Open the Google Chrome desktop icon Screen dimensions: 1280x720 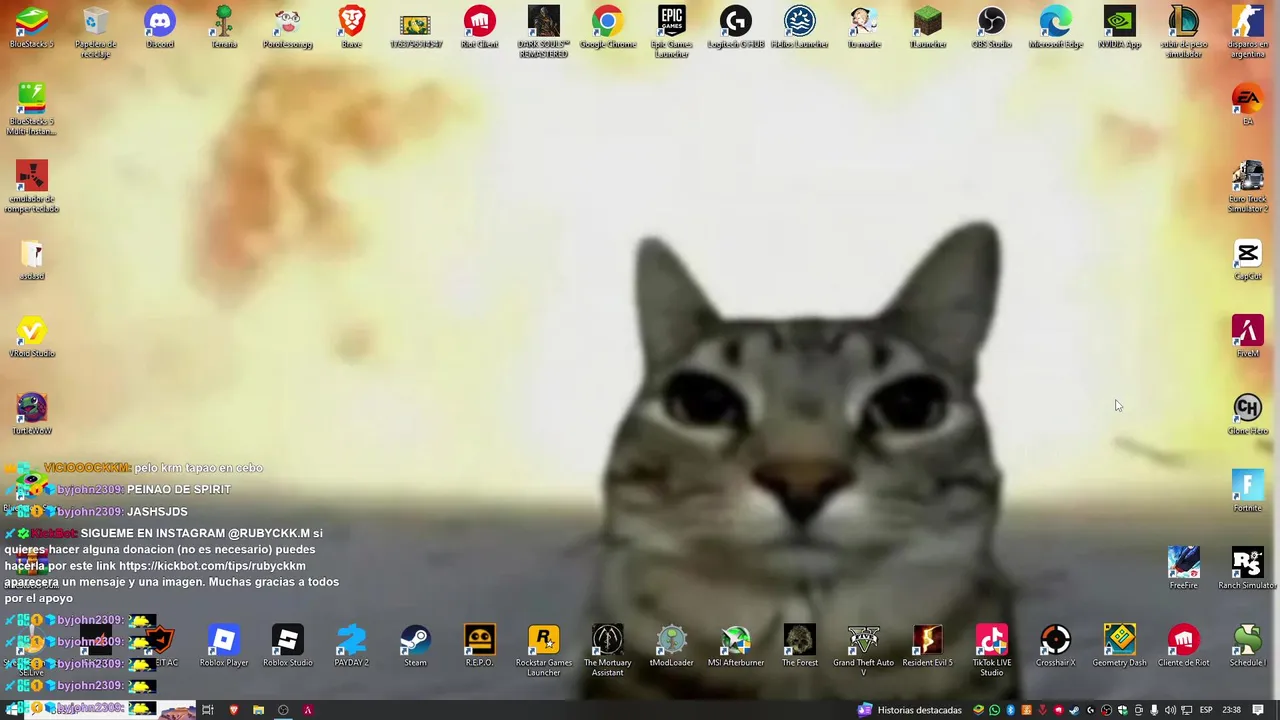[x=608, y=28]
